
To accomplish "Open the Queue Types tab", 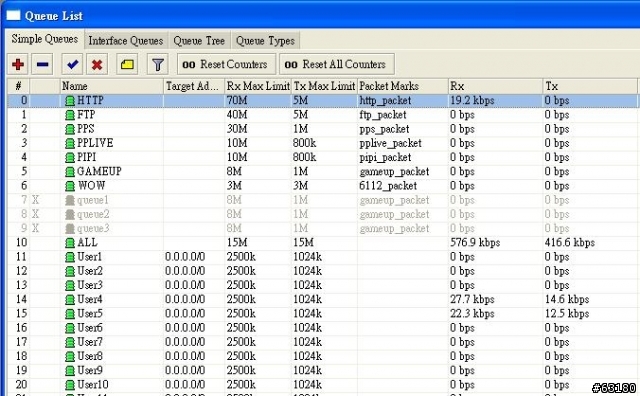I will (265, 41).
